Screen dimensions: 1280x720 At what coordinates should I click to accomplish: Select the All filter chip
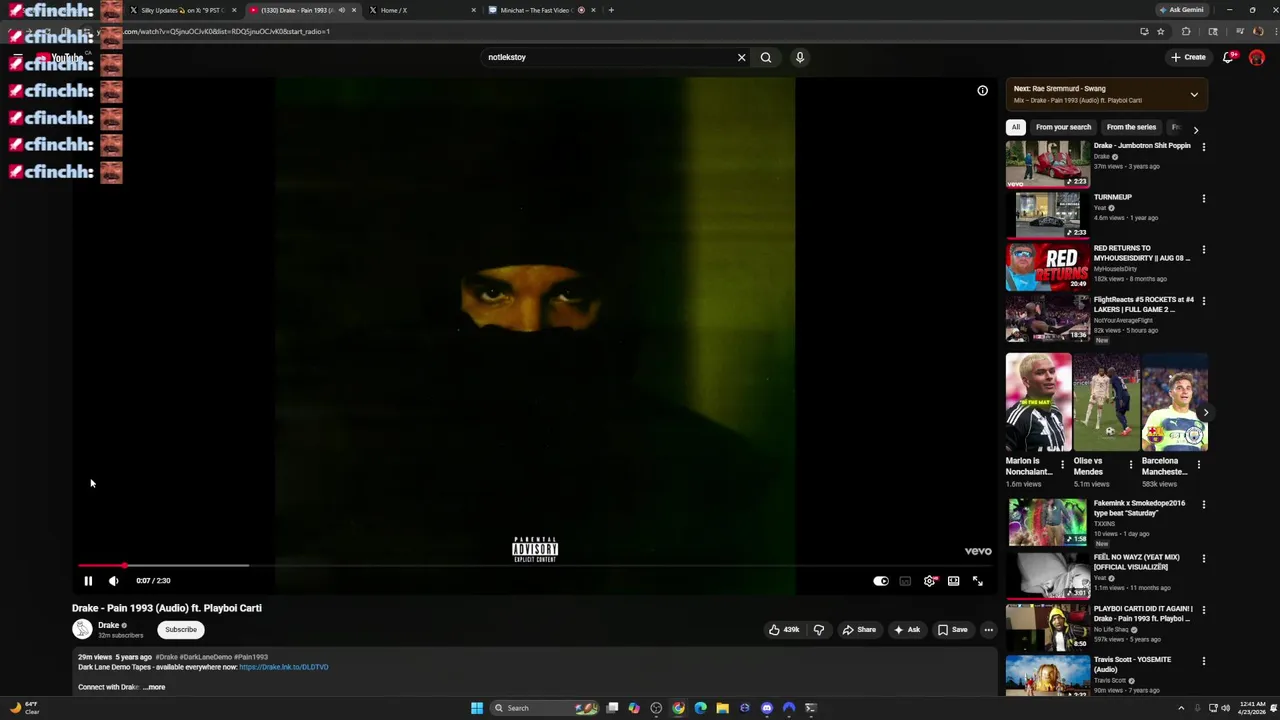(x=1016, y=127)
